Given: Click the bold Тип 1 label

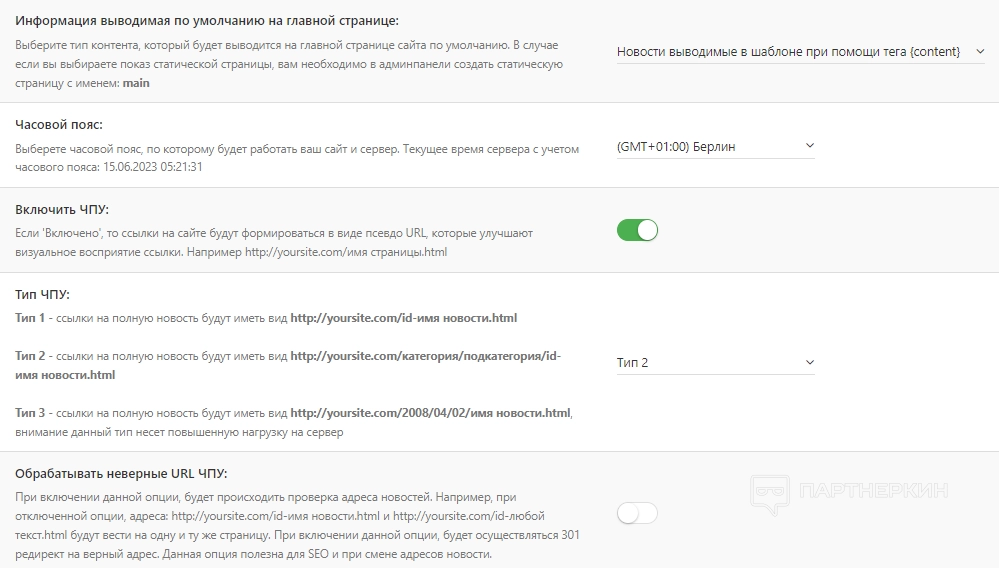Looking at the screenshot, I should (31, 318).
